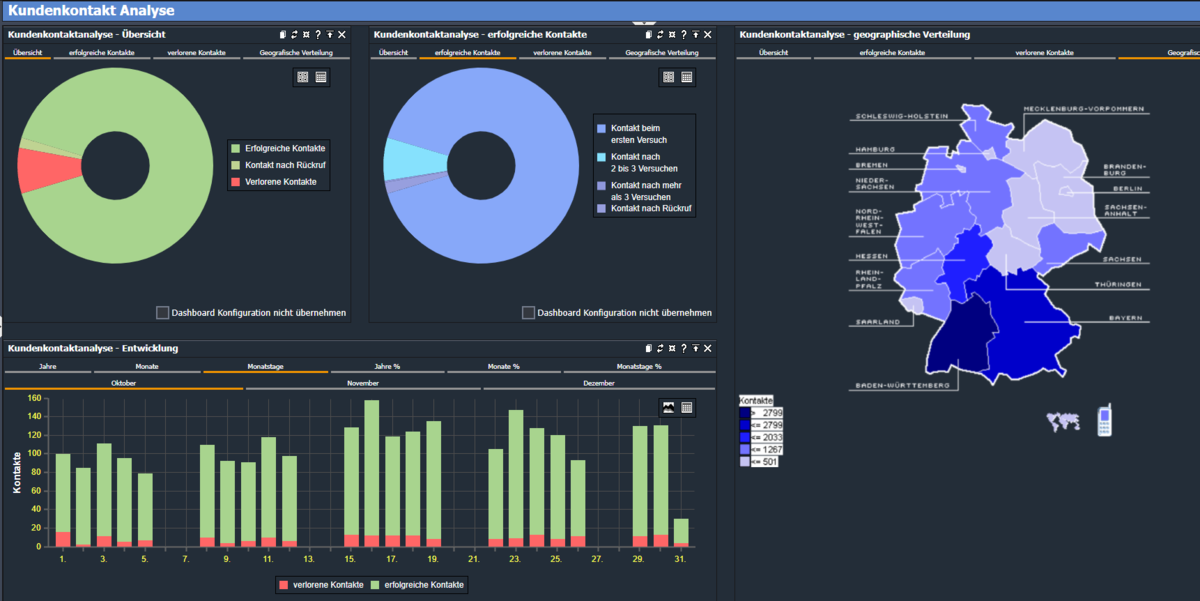Click table view icon in Entwicklung chart
The width and height of the screenshot is (1200, 601).
tap(687, 407)
